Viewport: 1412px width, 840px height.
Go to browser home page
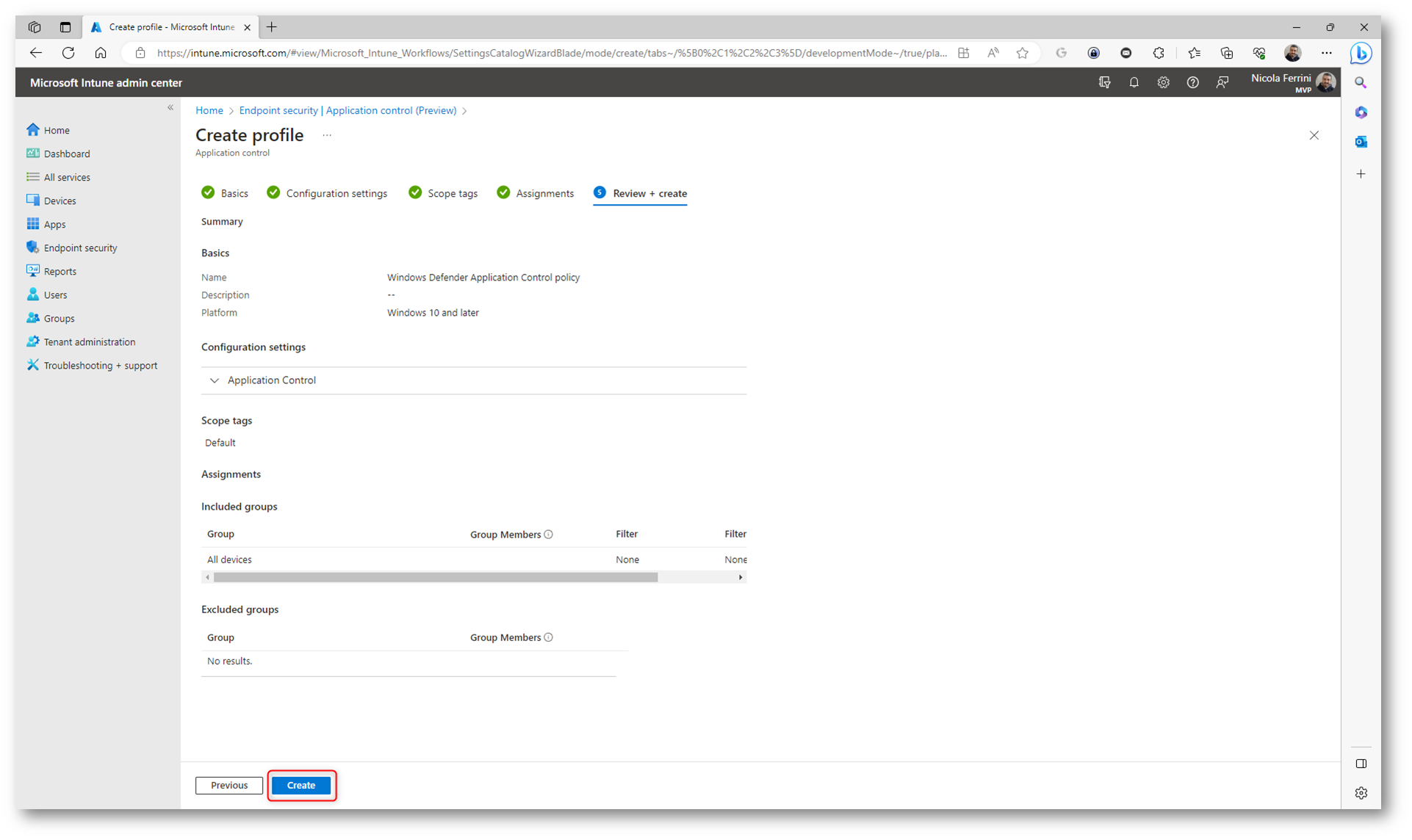[101, 53]
